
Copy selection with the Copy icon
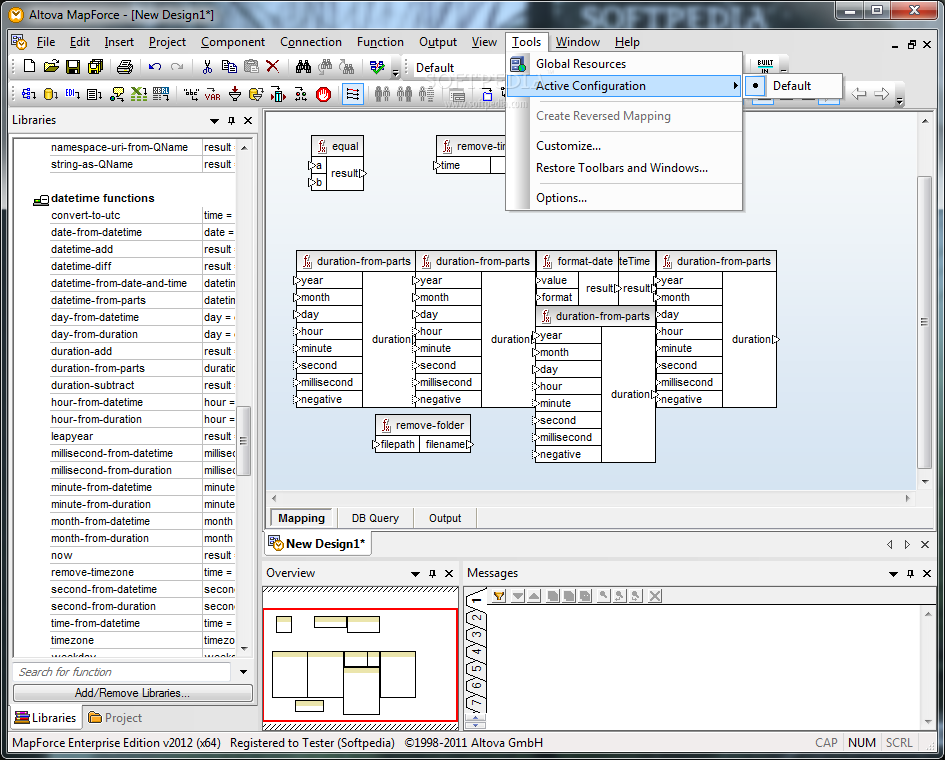(229, 66)
